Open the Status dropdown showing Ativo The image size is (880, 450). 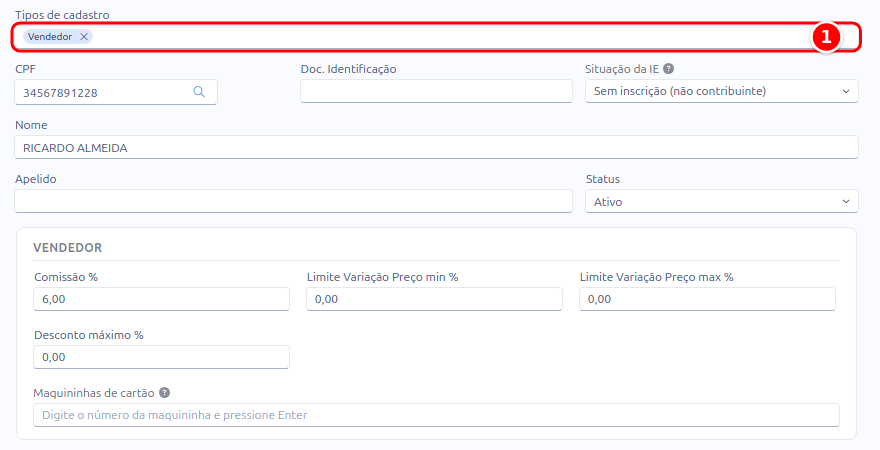click(x=722, y=201)
